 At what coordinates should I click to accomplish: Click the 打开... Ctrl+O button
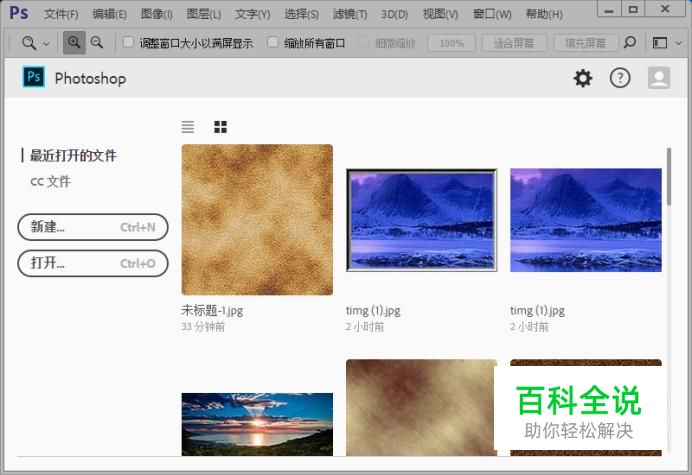coord(93,263)
